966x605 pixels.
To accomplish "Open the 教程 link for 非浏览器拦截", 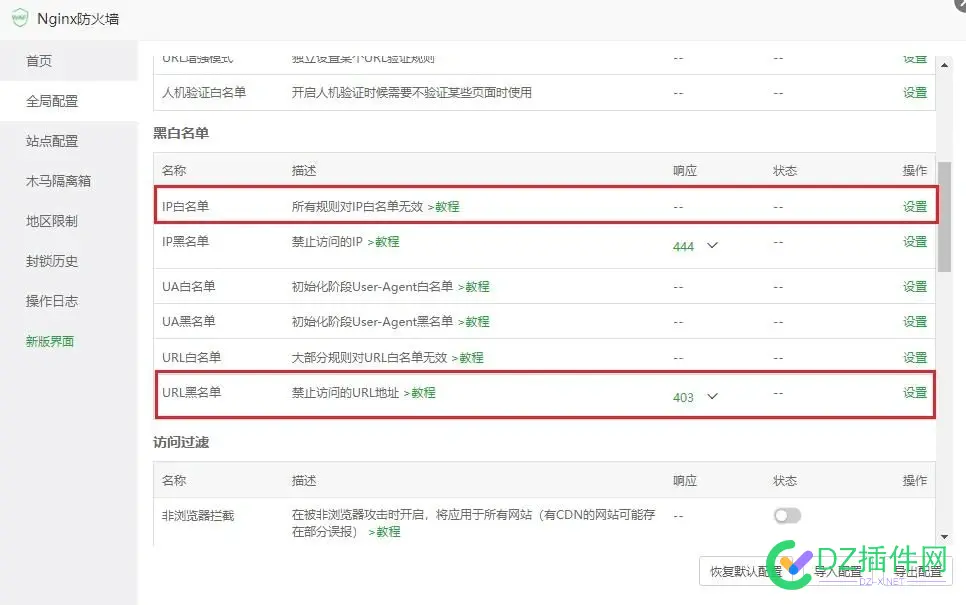I will tap(386, 532).
